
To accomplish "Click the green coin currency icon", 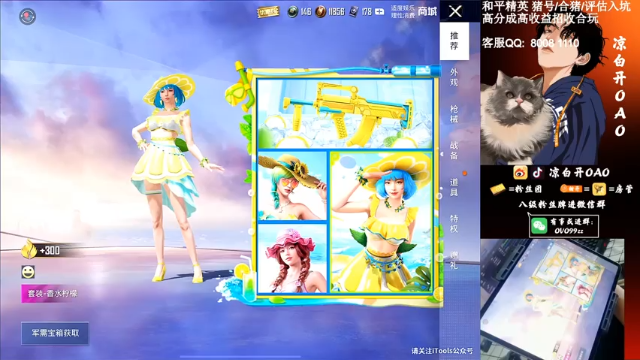I will coord(292,12).
